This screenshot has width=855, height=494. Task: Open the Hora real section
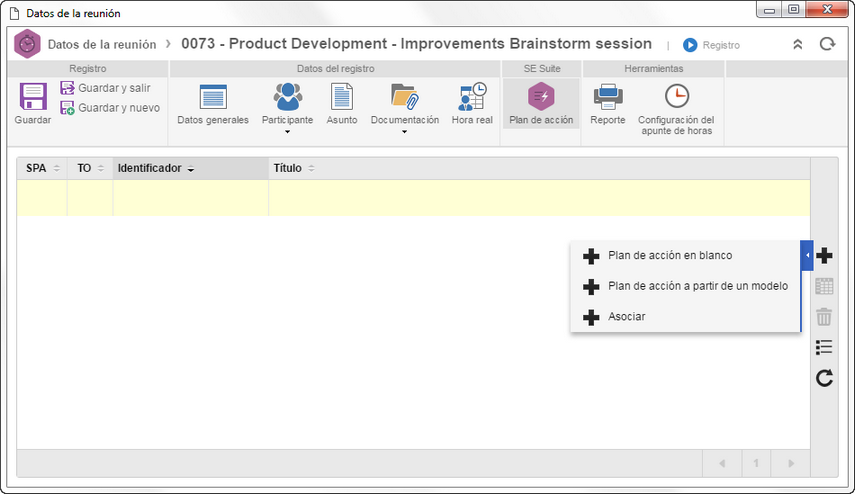[x=472, y=105]
